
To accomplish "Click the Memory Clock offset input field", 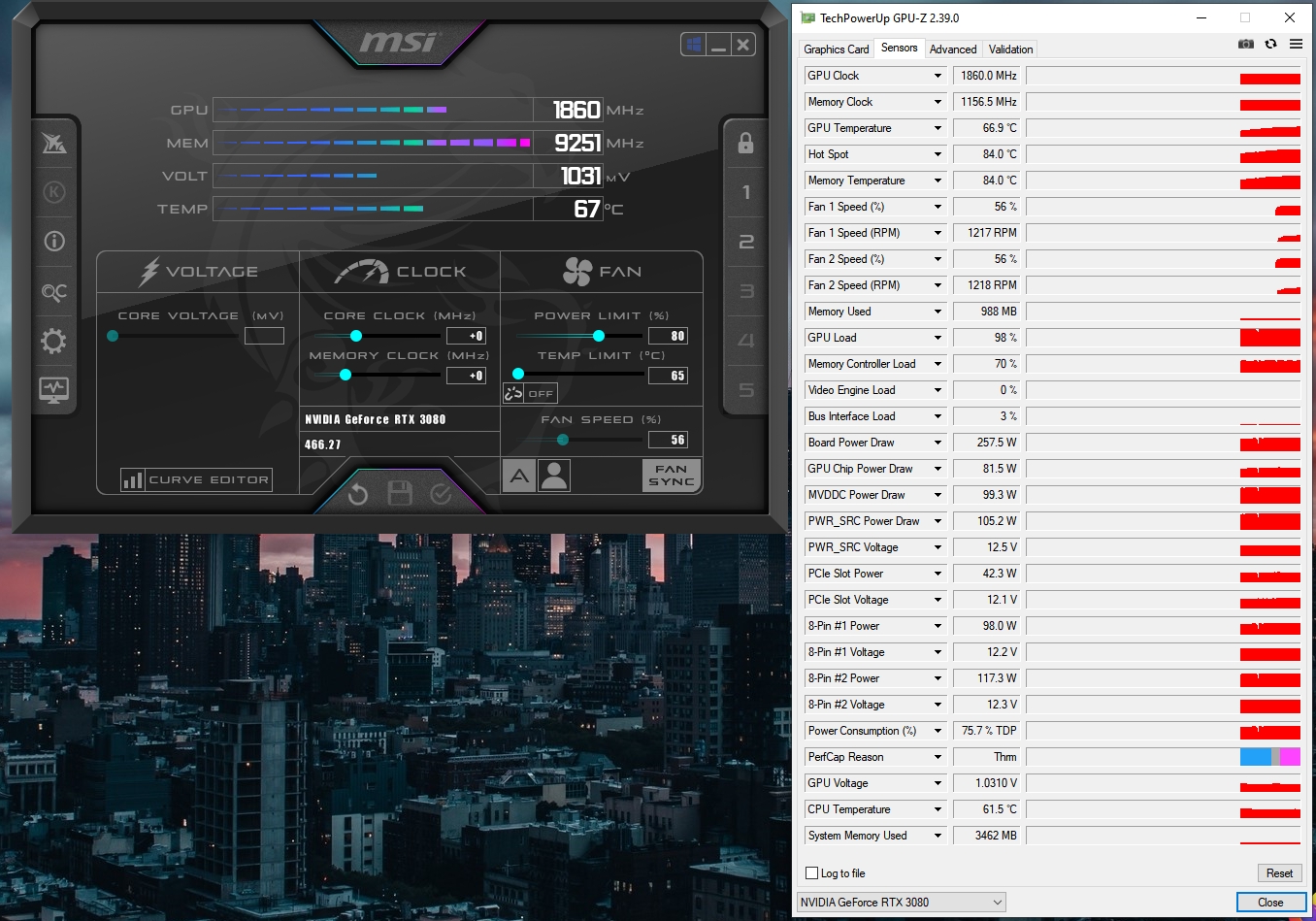I will [466, 376].
